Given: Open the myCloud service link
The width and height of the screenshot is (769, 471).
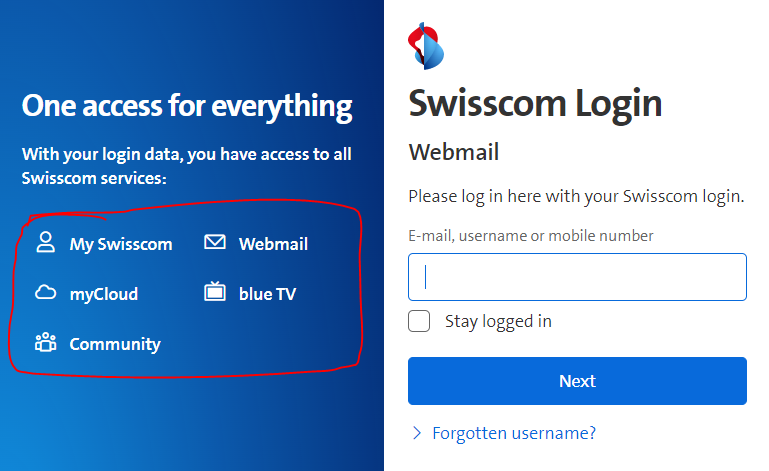Looking at the screenshot, I should pyautogui.click(x=103, y=294).
